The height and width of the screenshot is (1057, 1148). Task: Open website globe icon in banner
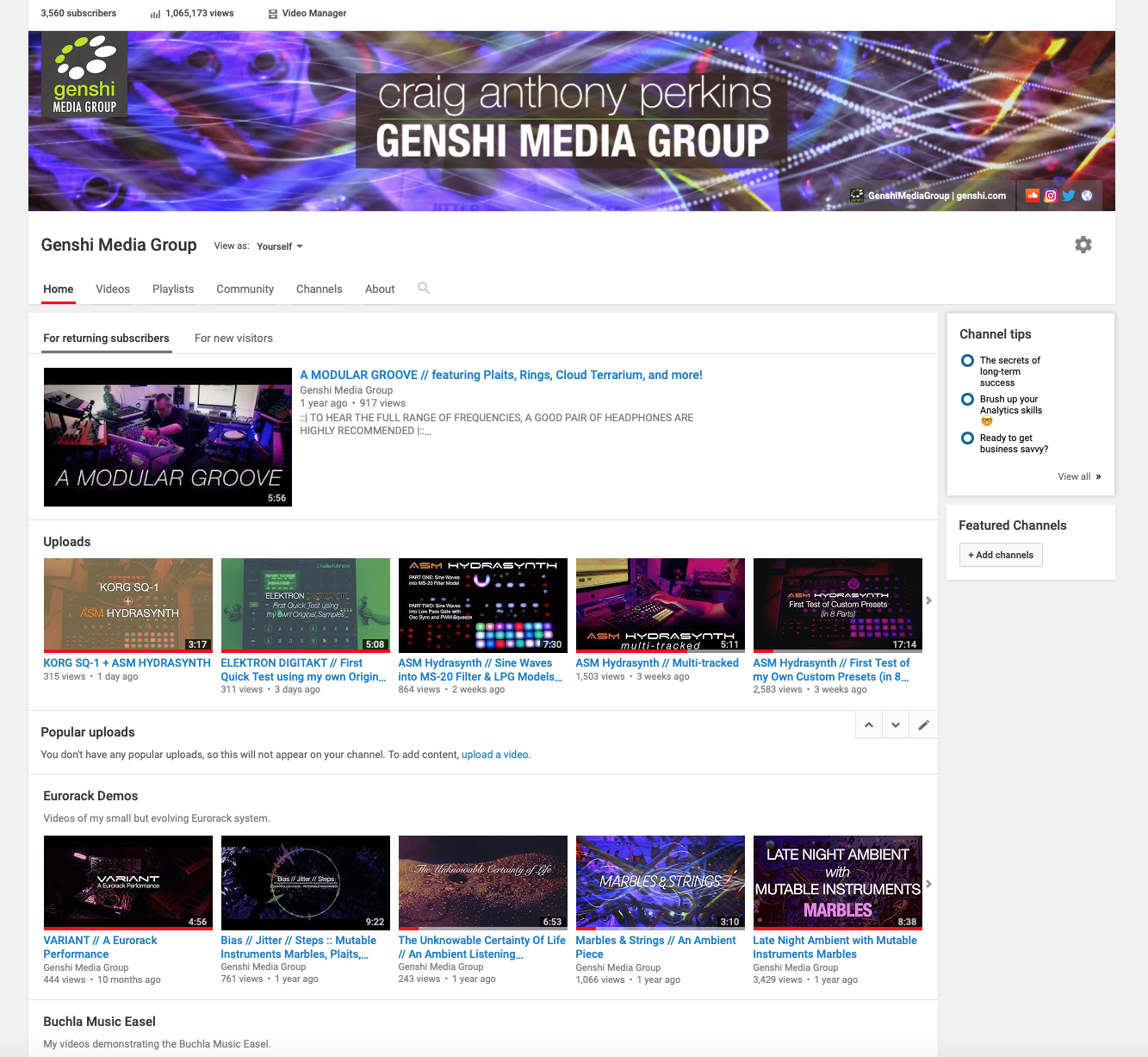[1087, 196]
